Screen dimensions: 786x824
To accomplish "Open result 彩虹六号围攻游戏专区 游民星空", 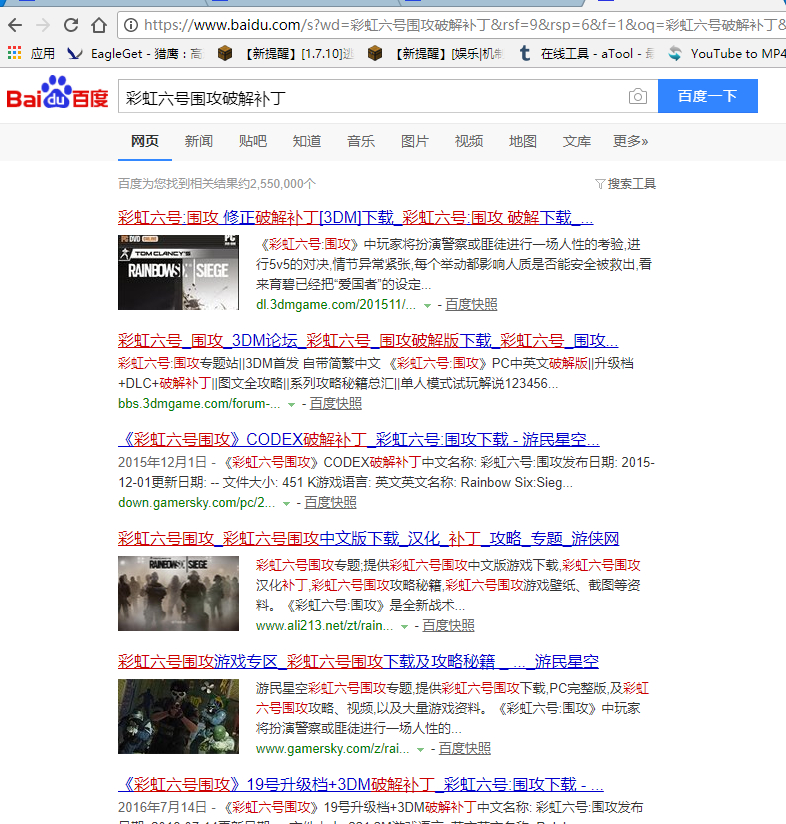I will [x=358, y=661].
